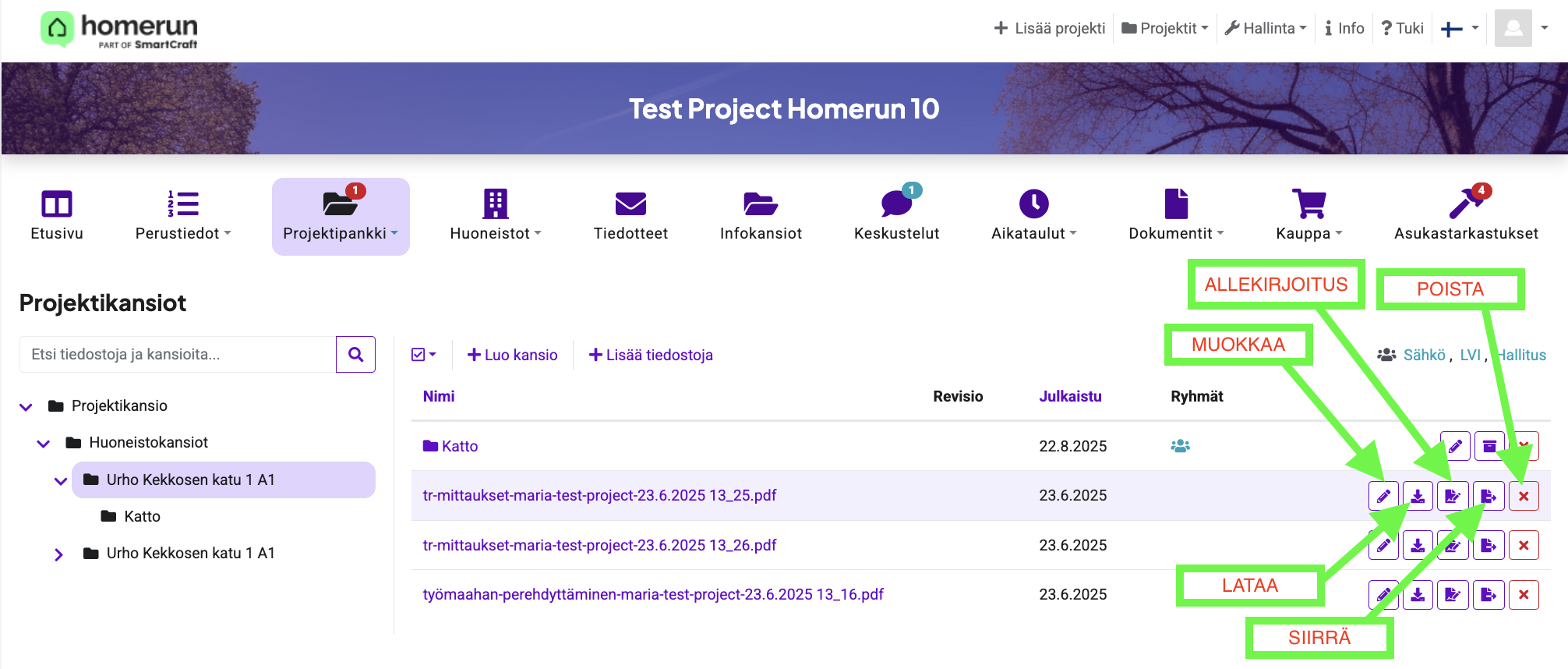Archive the Katto folder row
The height and width of the screenshot is (669, 1568).
click(x=1489, y=446)
